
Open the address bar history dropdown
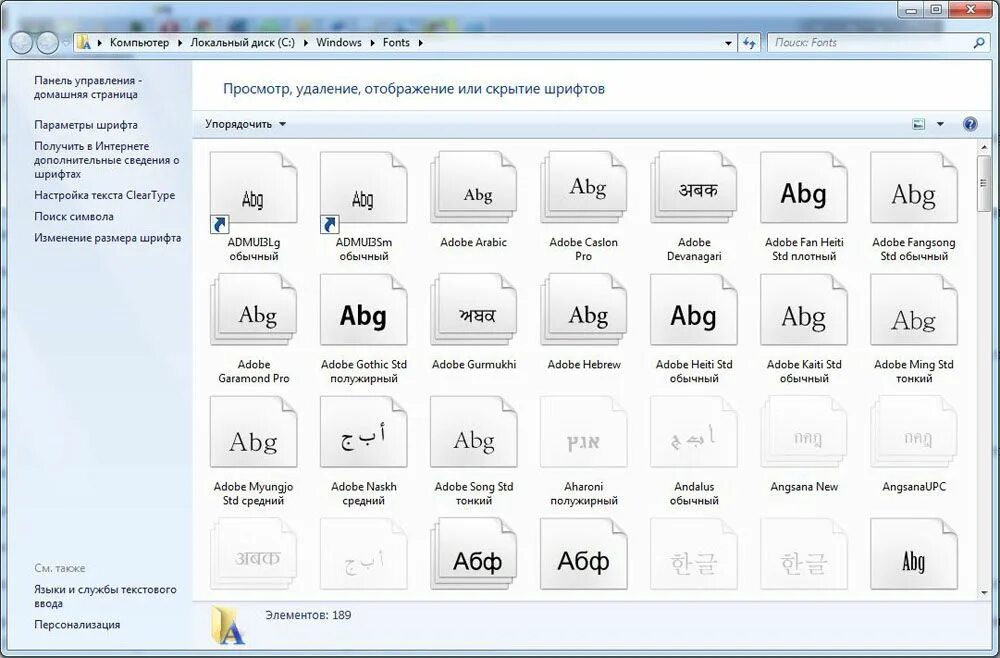[x=728, y=43]
